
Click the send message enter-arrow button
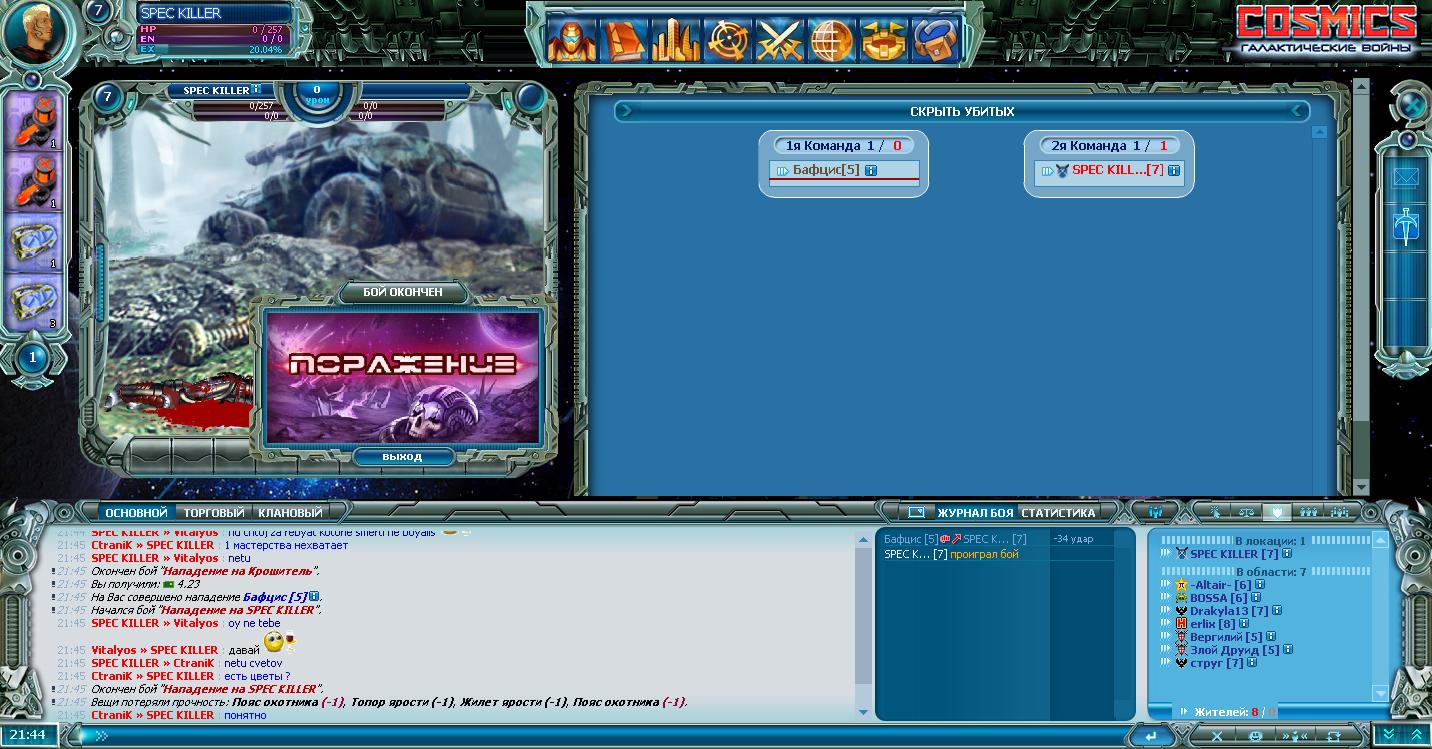coord(1151,736)
